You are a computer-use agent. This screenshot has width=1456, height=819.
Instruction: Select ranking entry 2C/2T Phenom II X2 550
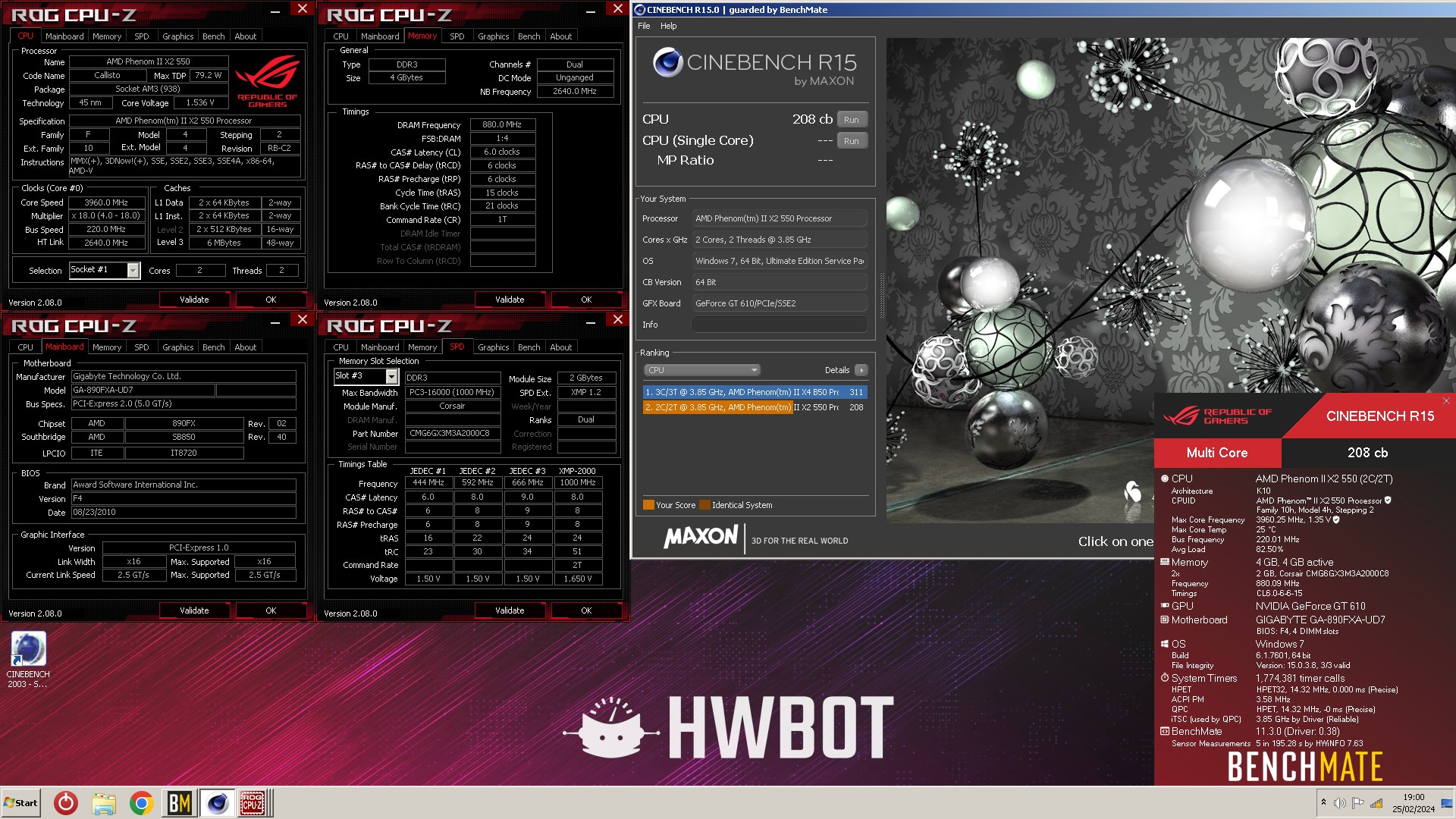[755, 407]
